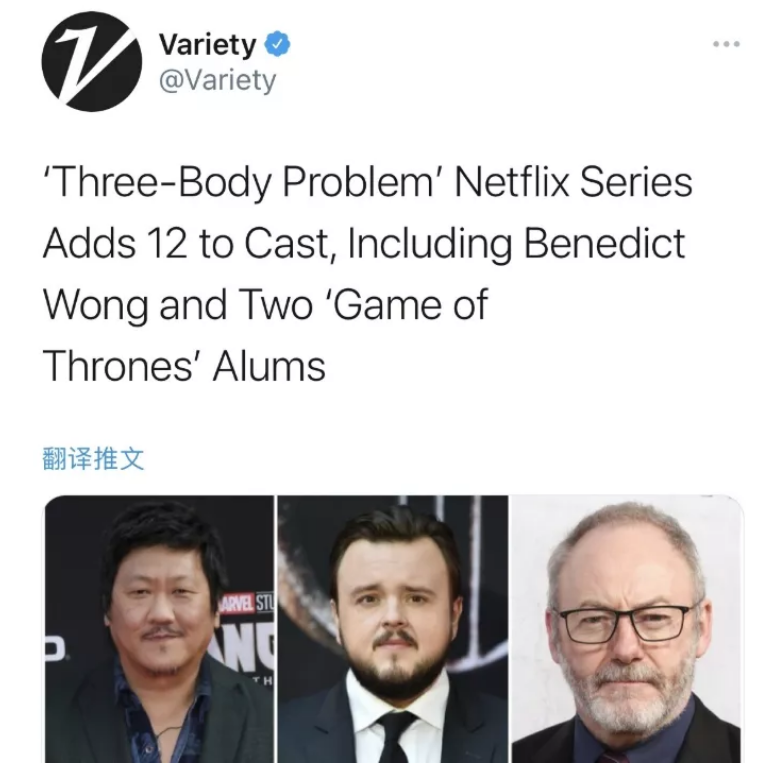The height and width of the screenshot is (767, 771).
Task: Click the Marvel Studios sign in left photo
Action: click(247, 603)
